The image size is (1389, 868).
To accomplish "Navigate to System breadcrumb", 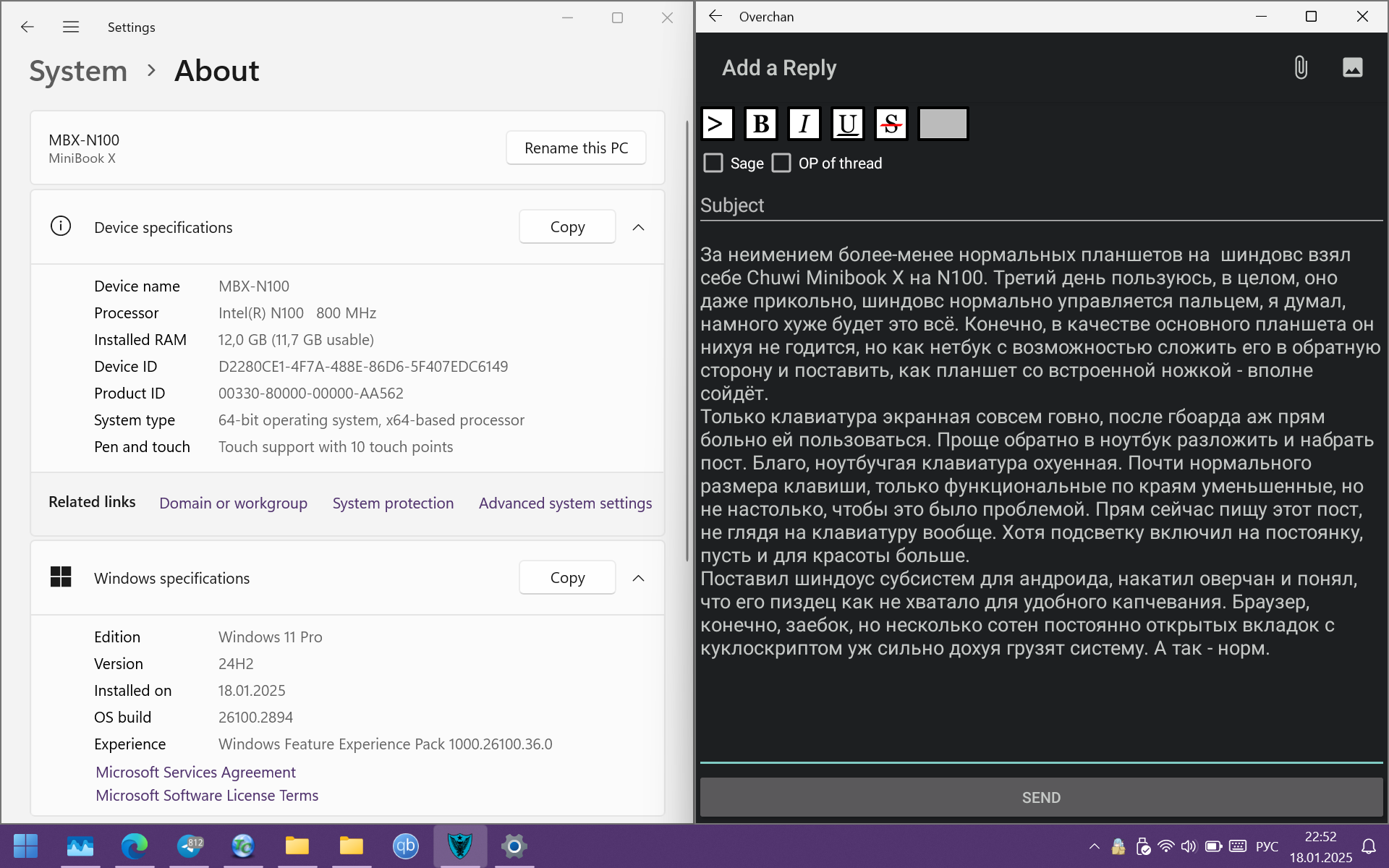I will (x=78, y=71).
